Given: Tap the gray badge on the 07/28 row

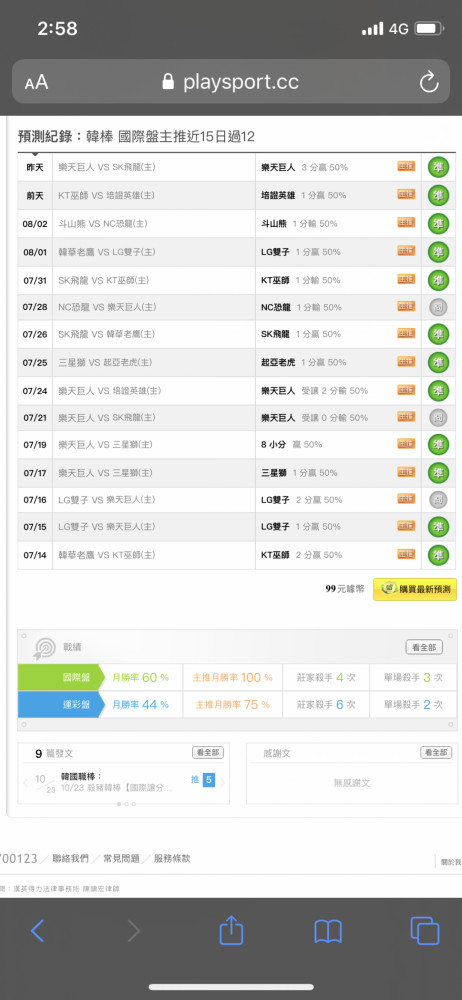Looking at the screenshot, I should (x=438, y=307).
